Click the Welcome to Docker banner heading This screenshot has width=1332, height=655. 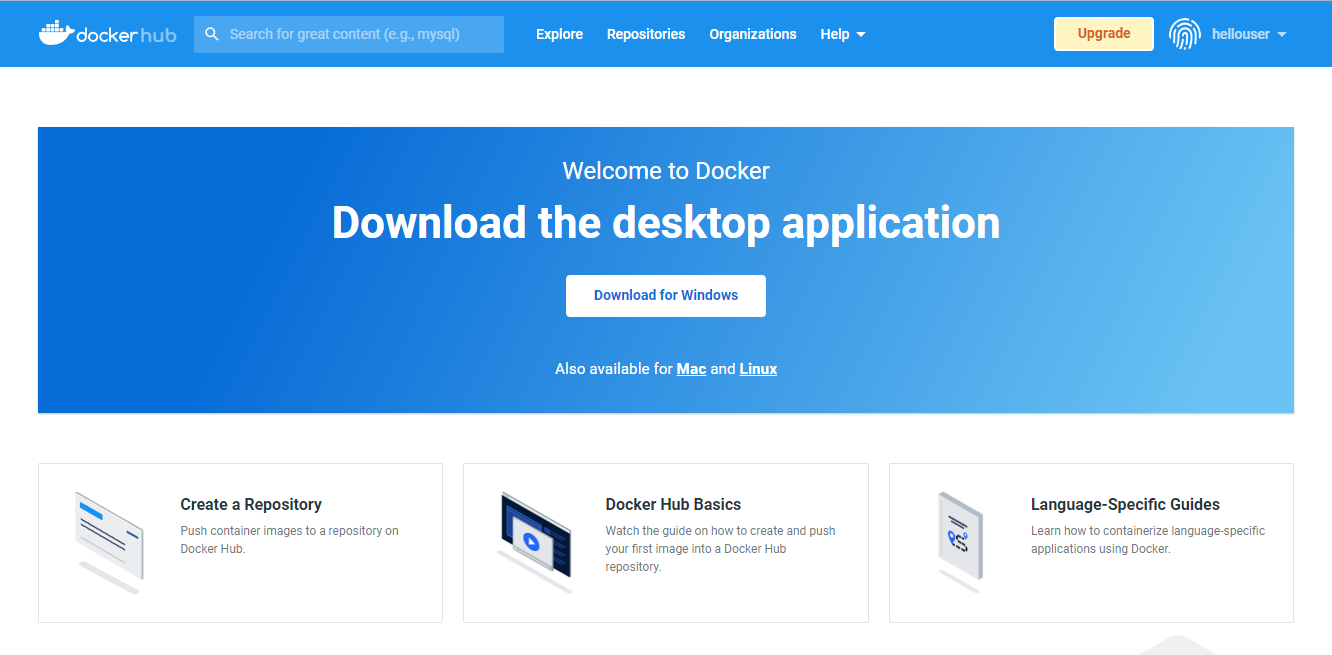(x=666, y=171)
